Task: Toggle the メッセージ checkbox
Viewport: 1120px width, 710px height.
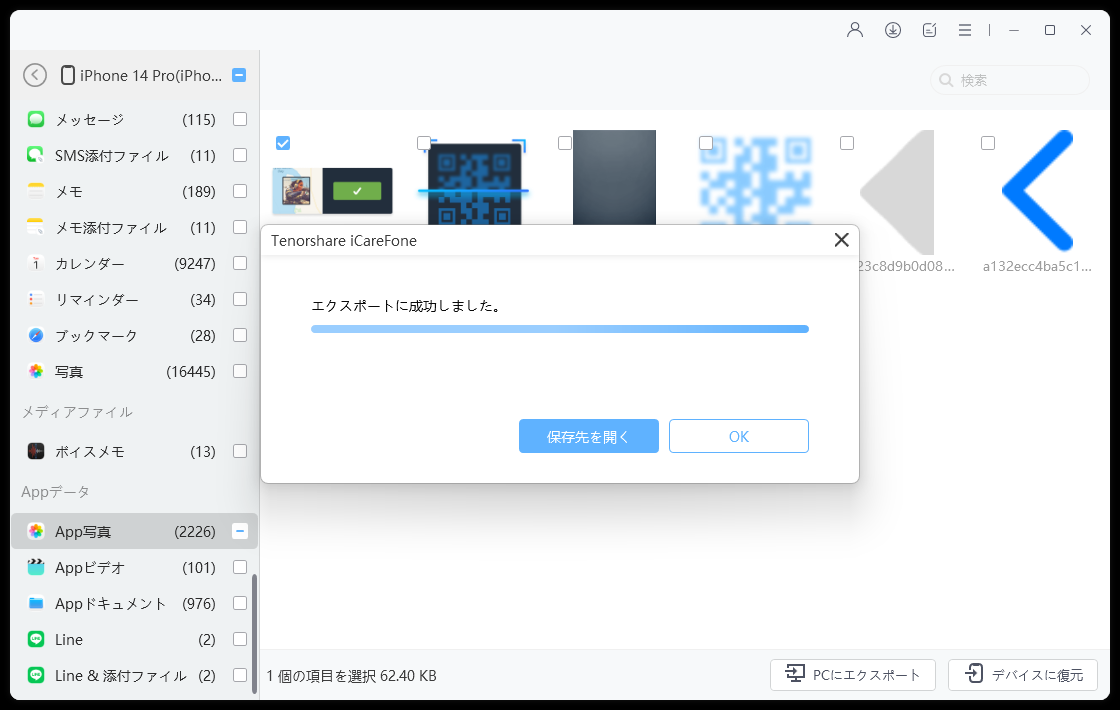Action: click(240, 119)
